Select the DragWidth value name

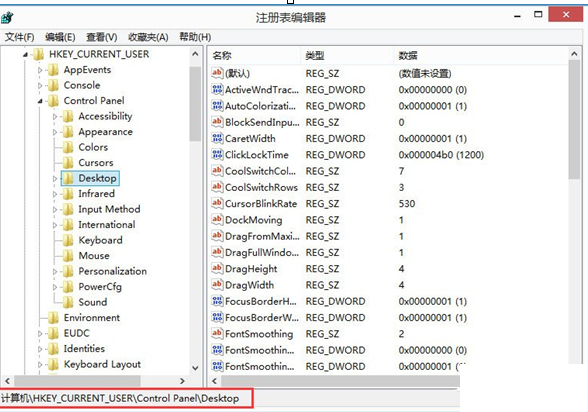click(x=249, y=285)
